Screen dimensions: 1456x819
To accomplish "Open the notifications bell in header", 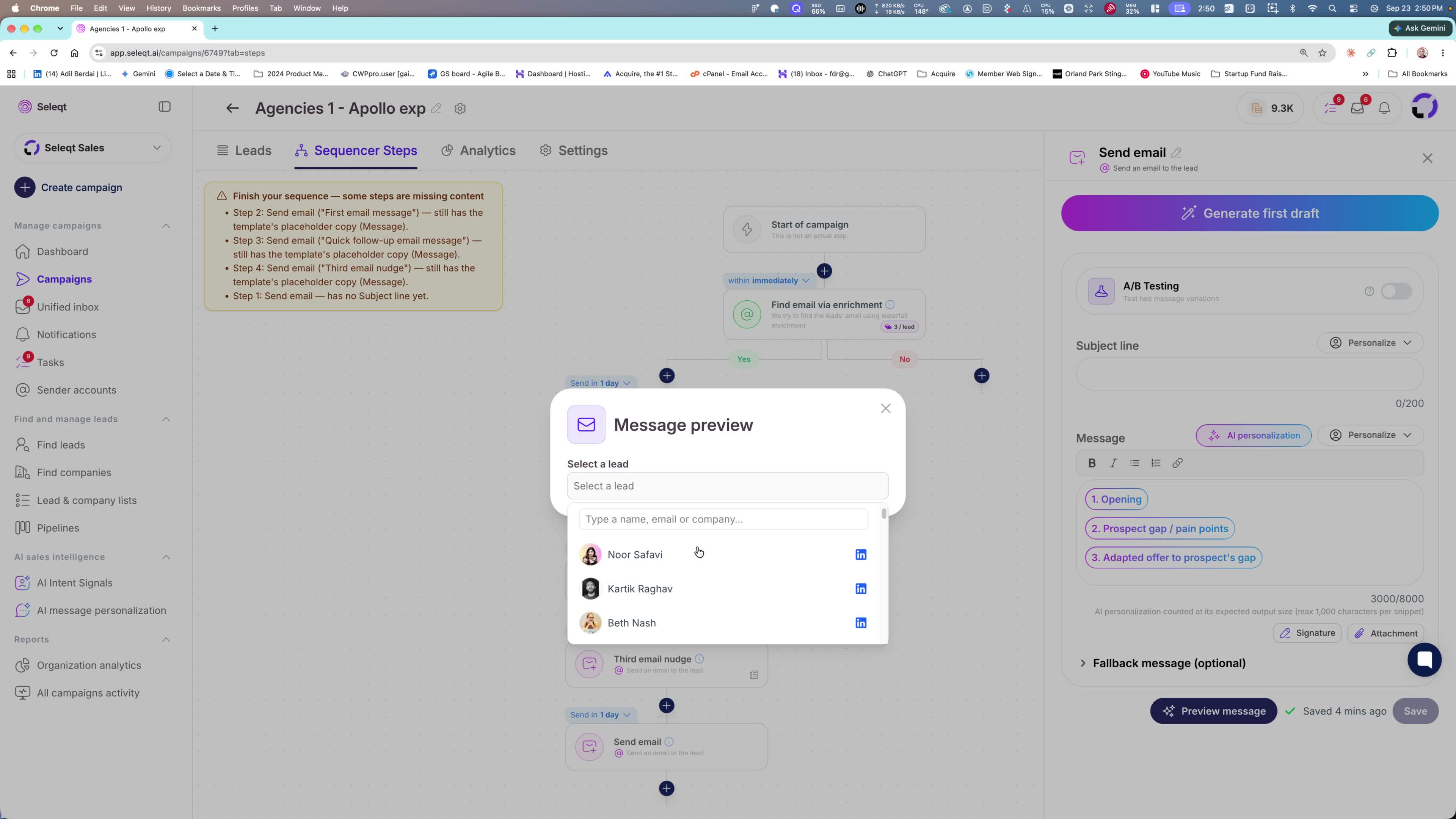I will click(1384, 108).
